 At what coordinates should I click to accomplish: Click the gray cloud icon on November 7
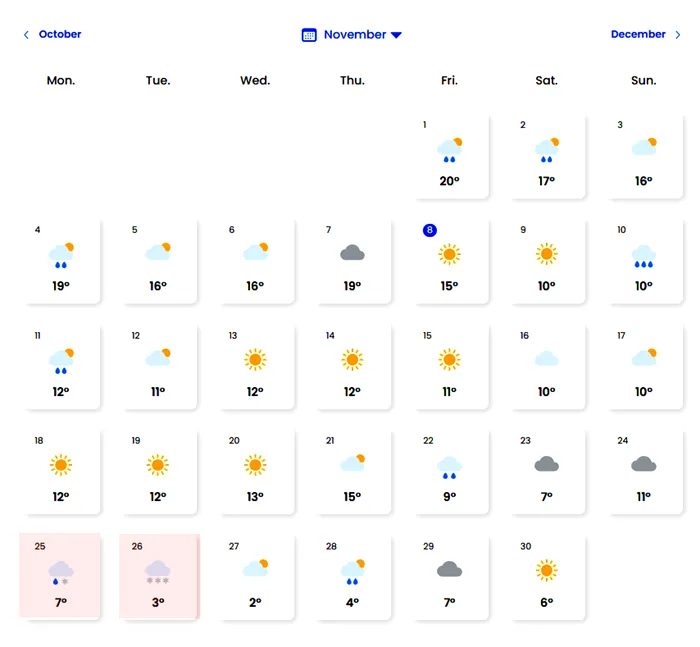pyautogui.click(x=352, y=254)
